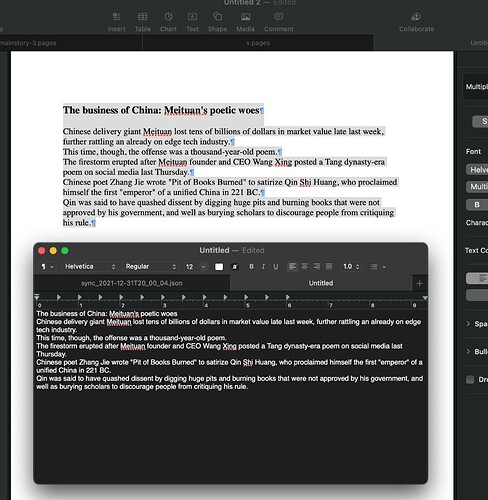This screenshot has width=488, height=500.
Task: Click 'unified China in 221 BC.' in TextEdit
Action: [x=74, y=370]
